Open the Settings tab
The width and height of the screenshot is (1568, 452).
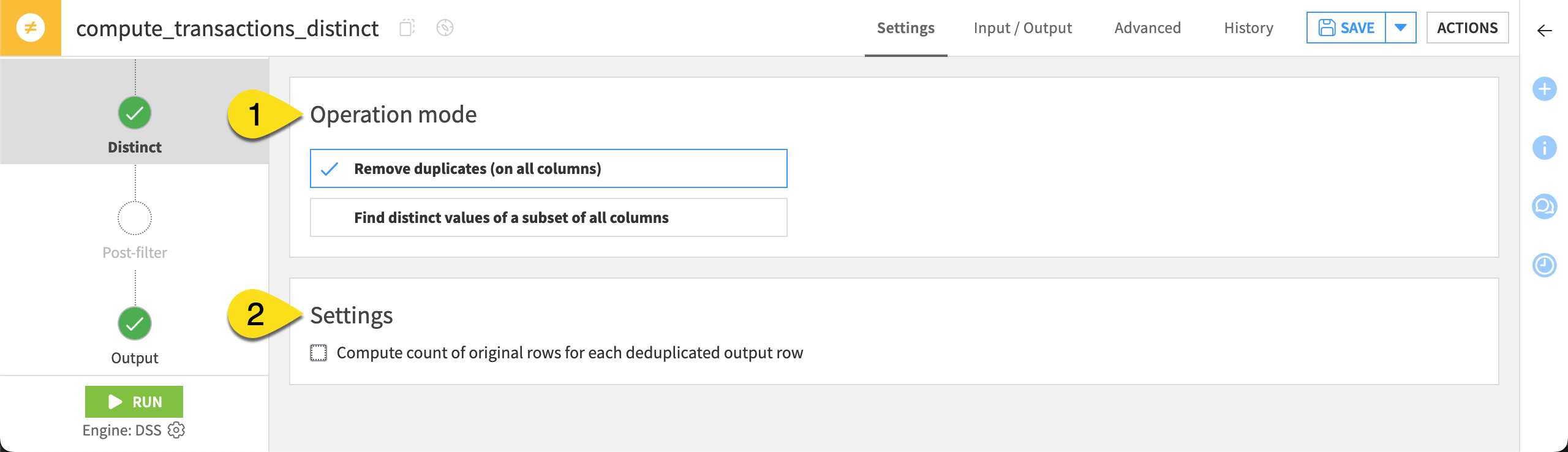click(x=905, y=28)
